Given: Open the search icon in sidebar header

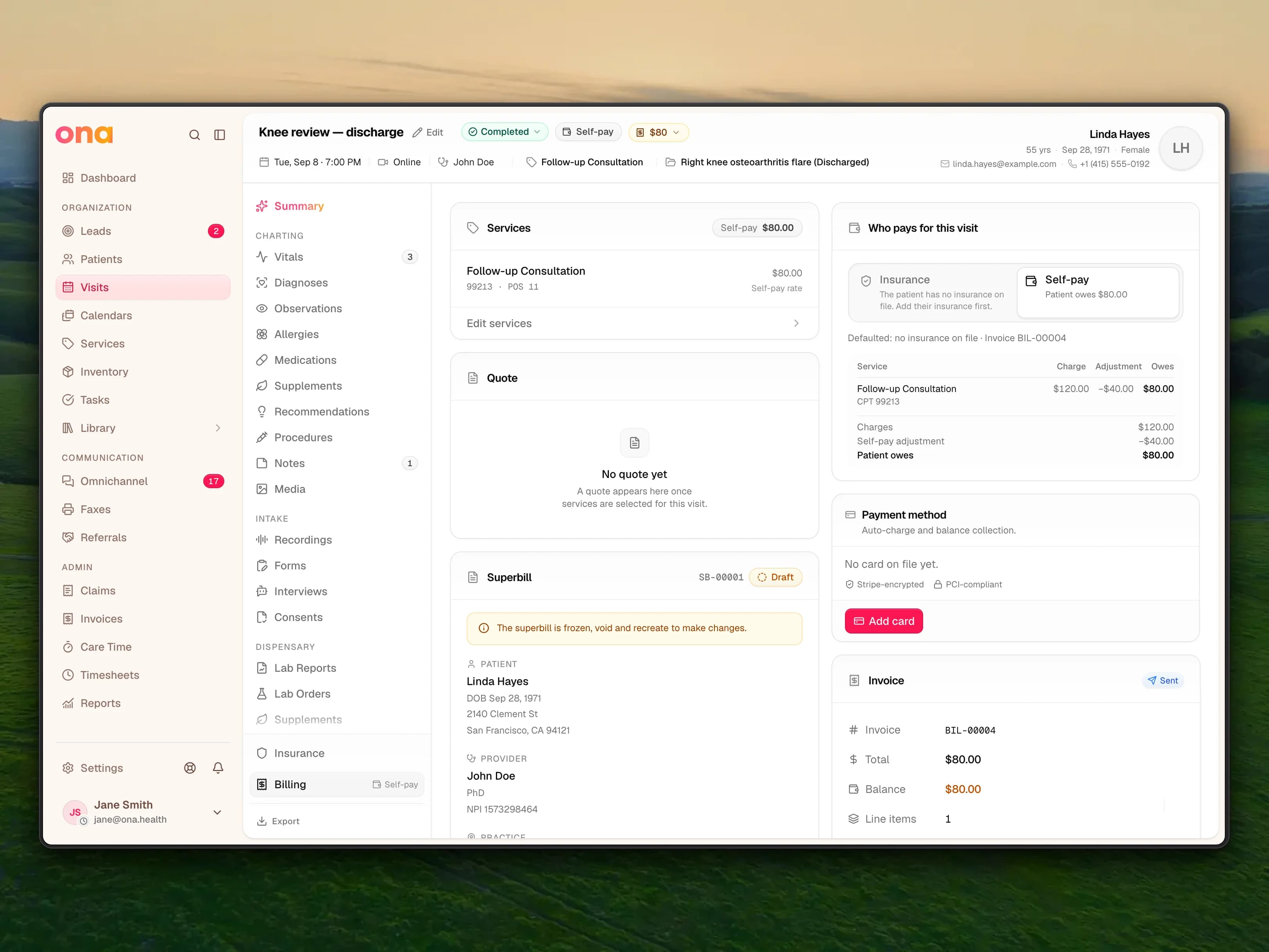Looking at the screenshot, I should [195, 135].
